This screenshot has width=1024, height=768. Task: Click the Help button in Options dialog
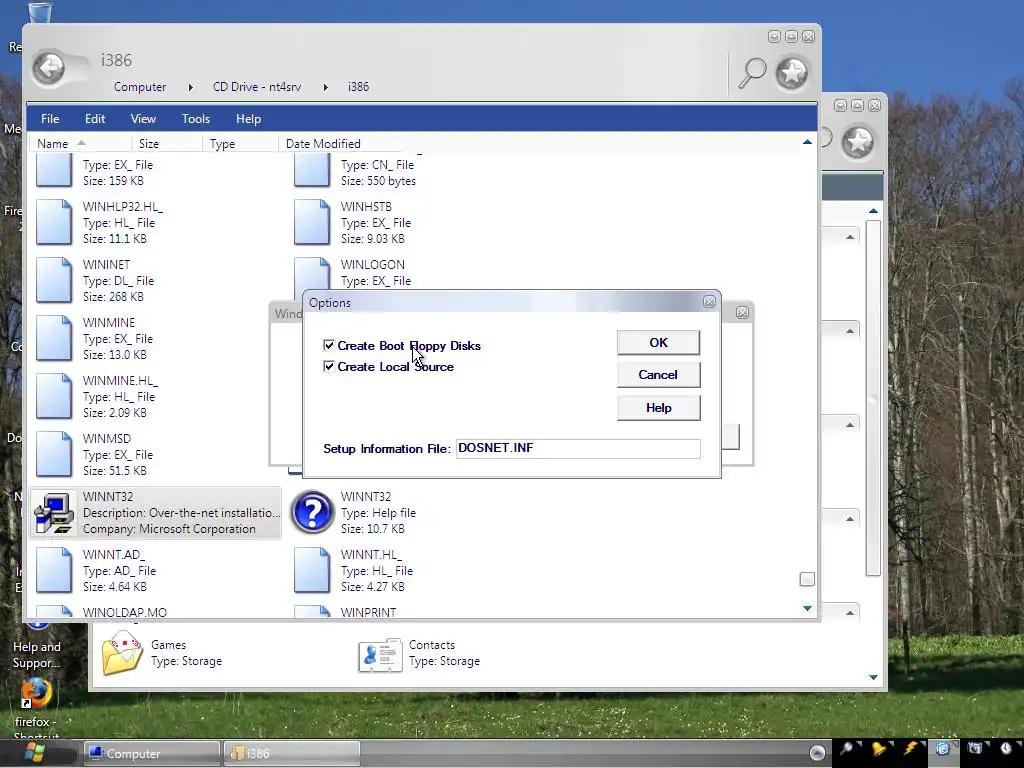pos(658,408)
